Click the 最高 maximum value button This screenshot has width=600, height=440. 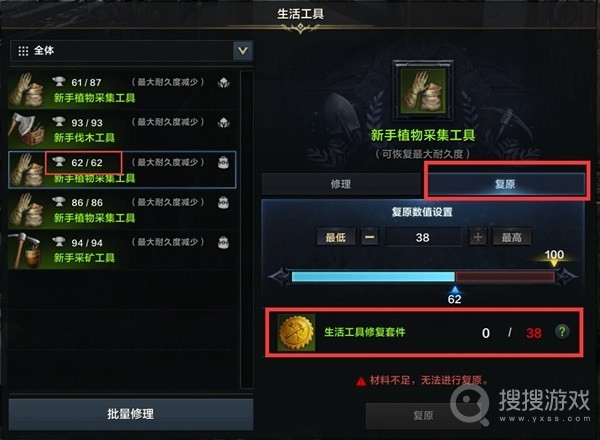pos(512,237)
